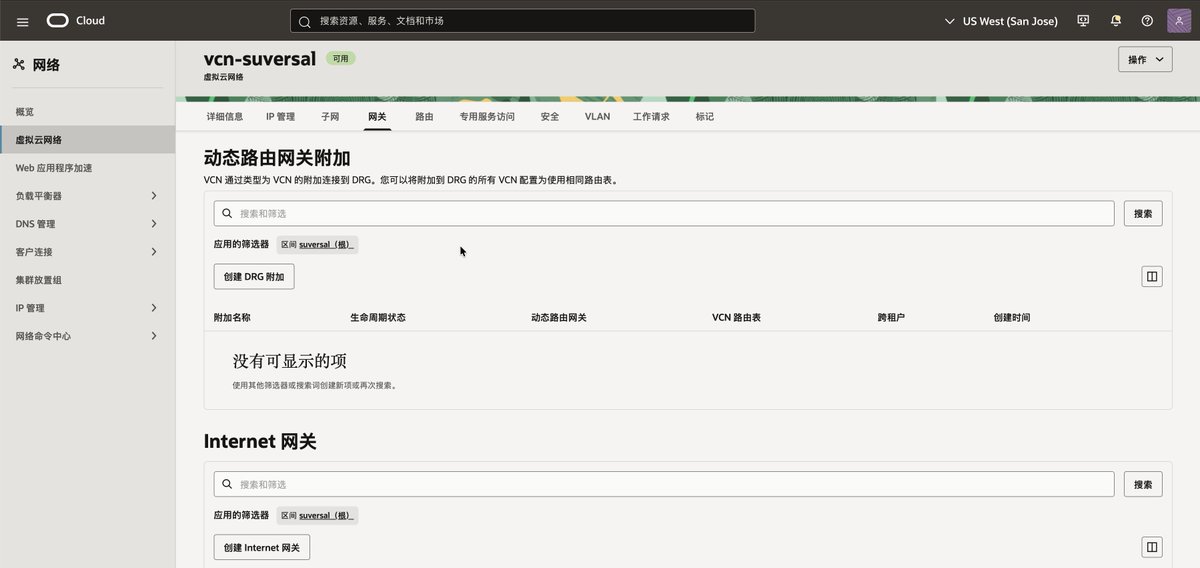Click 搜索 button for DRG attachments
Screen dimensions: 1200x568
[x=1143, y=213]
